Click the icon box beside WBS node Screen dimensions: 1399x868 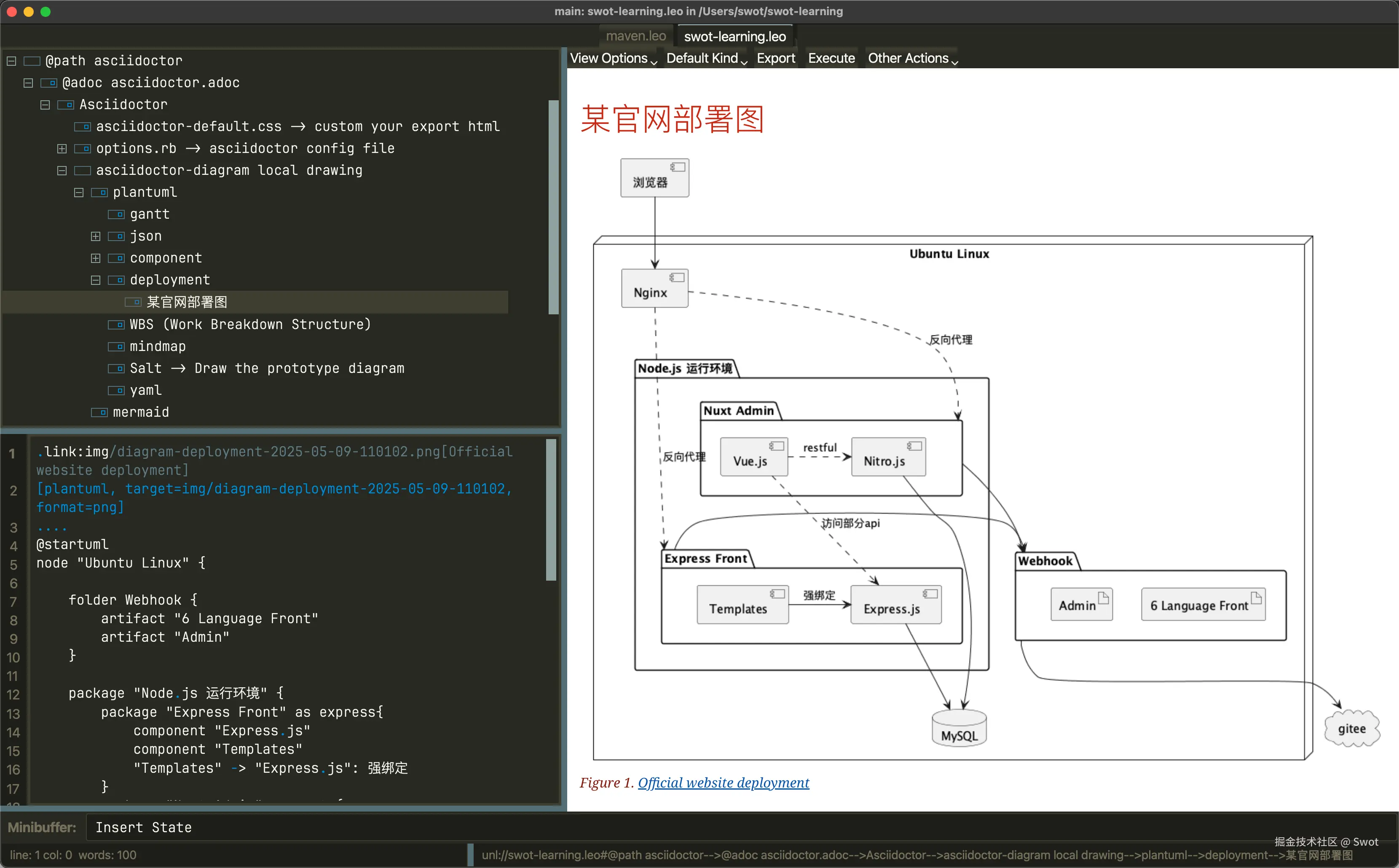click(x=116, y=324)
